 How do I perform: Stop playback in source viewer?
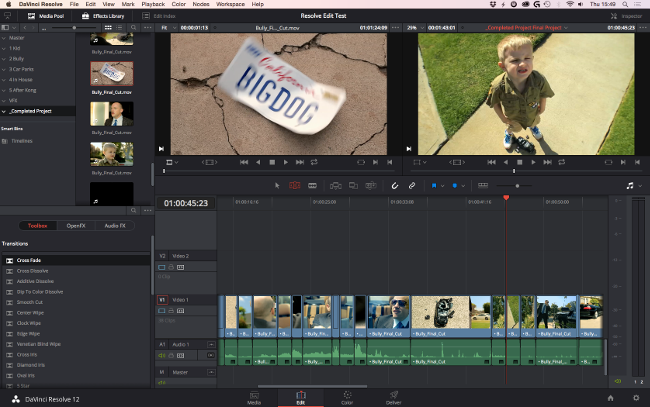[x=272, y=162]
